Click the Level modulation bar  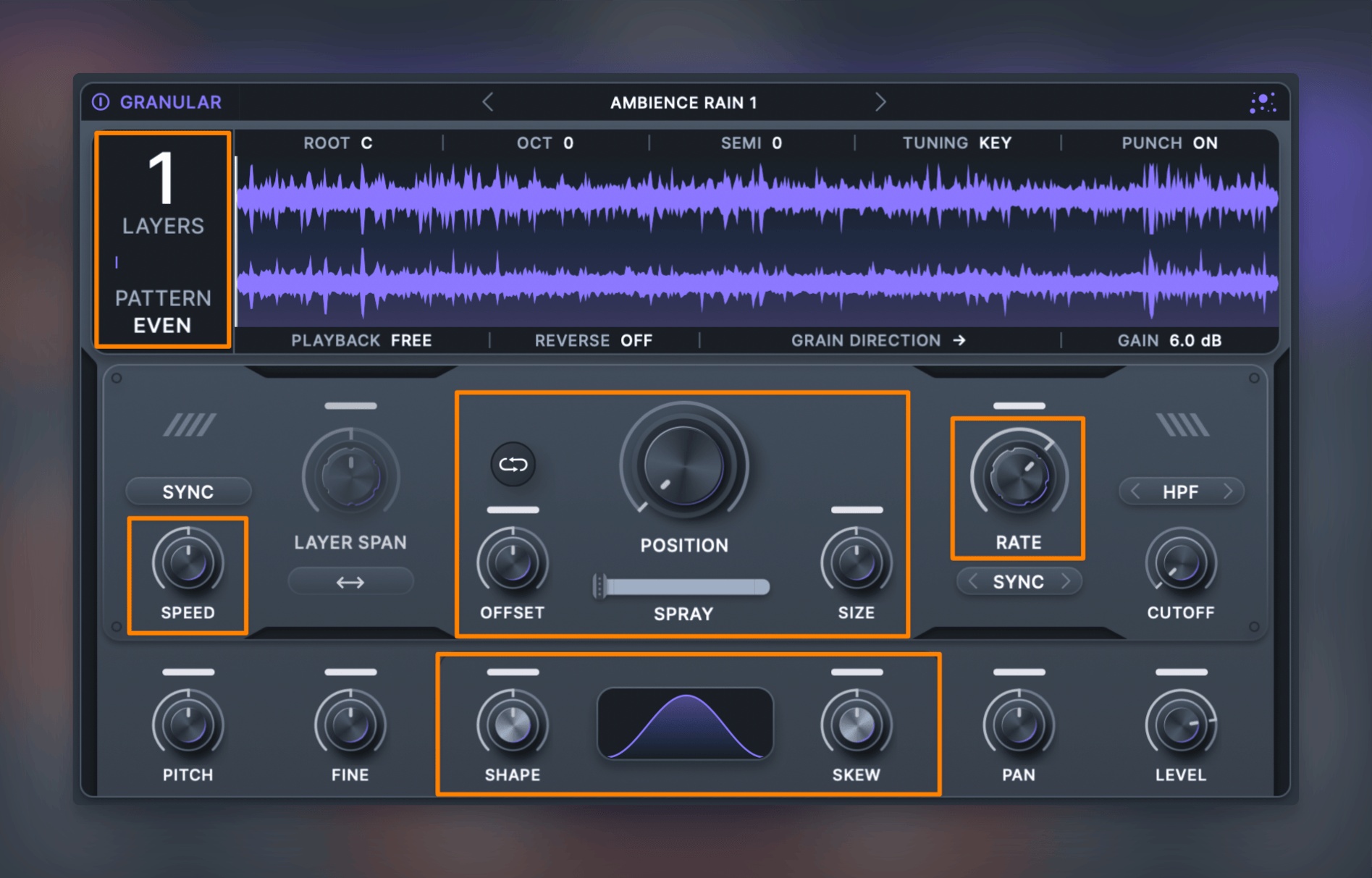(x=1181, y=672)
